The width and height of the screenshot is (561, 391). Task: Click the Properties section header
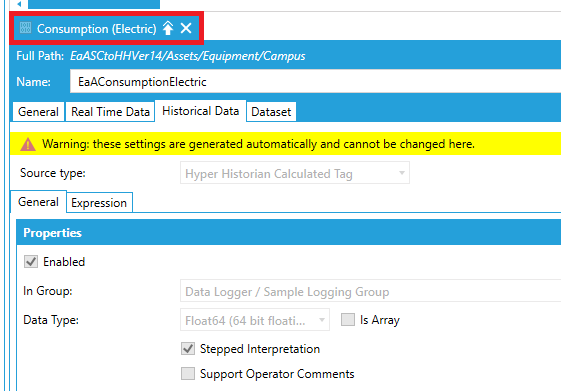click(289, 233)
